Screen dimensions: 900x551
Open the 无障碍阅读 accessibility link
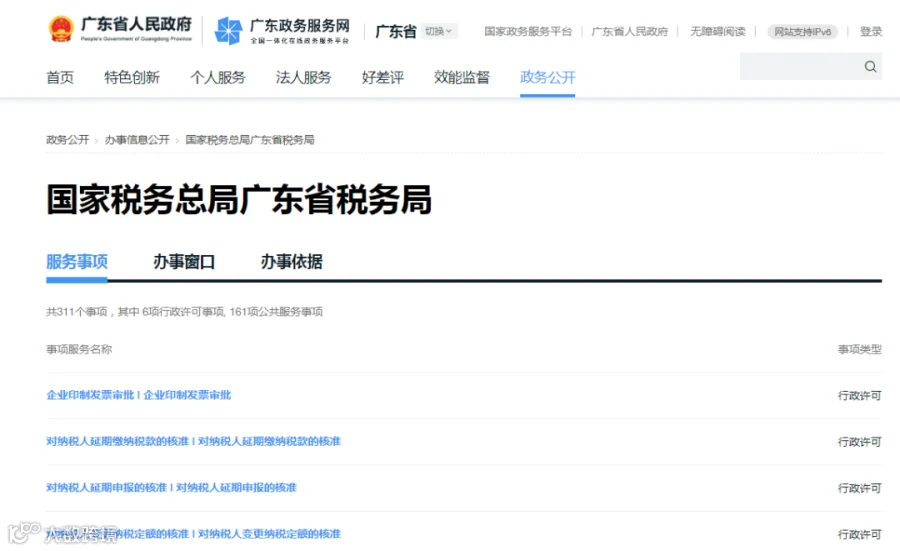(717, 32)
